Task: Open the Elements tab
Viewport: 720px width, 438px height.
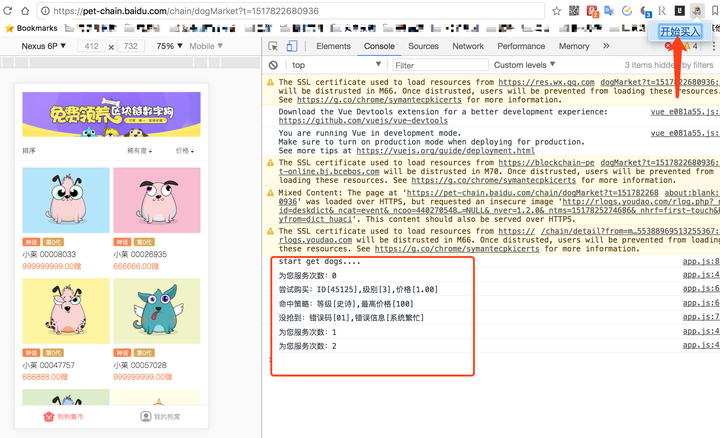Action: 333,46
